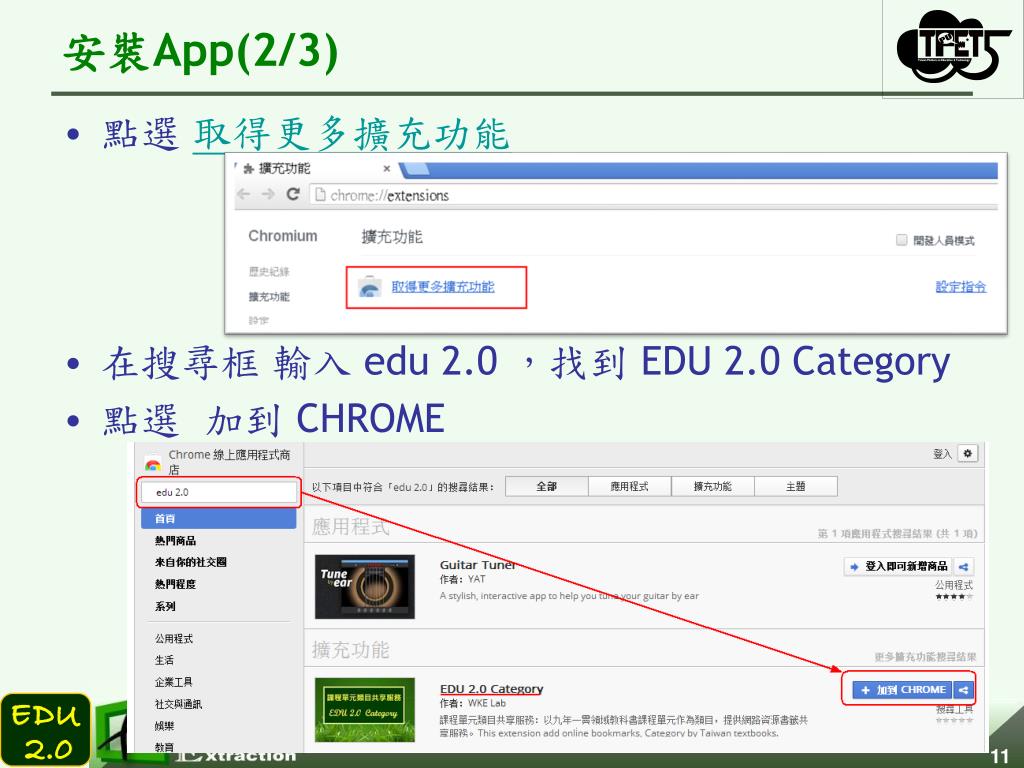Choose the 公用程式 category

[174, 639]
